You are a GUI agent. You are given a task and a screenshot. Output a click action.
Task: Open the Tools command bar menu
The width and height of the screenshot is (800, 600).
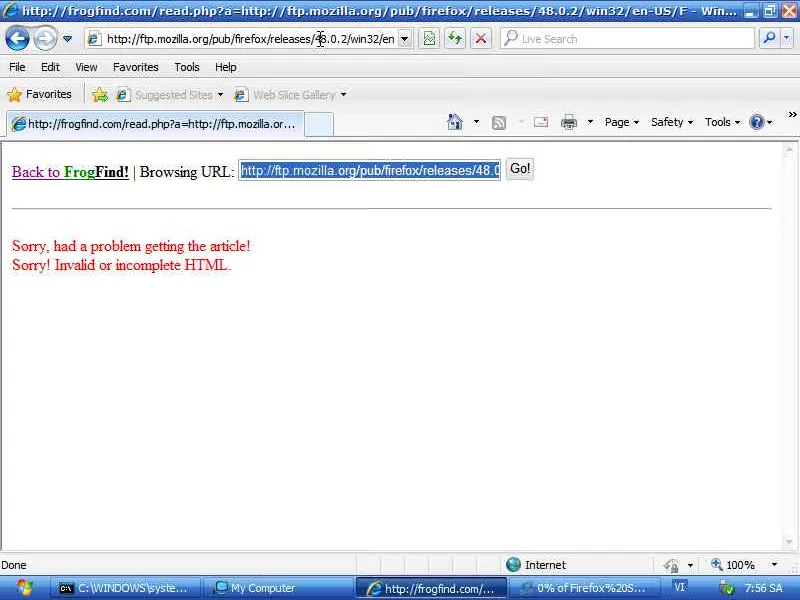tap(722, 122)
